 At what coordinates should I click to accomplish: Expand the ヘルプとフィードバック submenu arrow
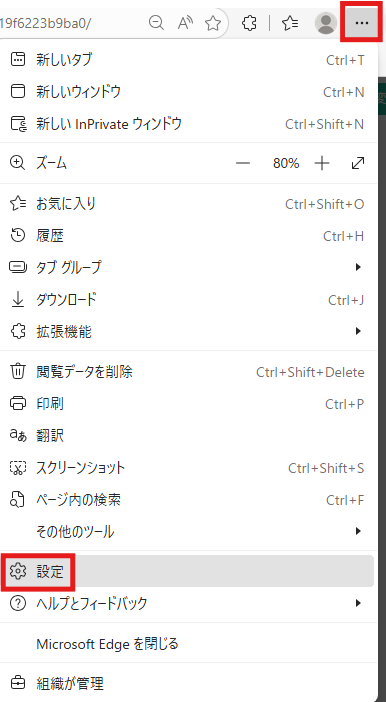[357, 604]
